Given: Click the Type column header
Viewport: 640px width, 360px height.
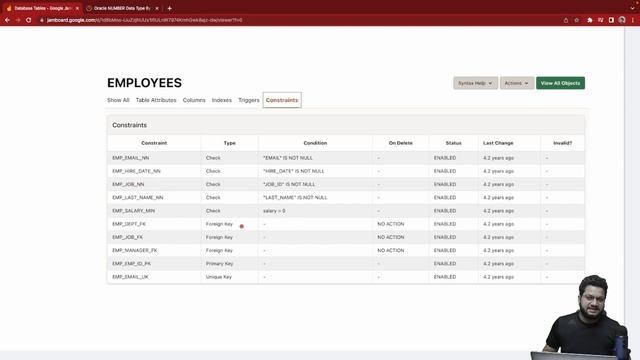Looking at the screenshot, I should (229, 143).
